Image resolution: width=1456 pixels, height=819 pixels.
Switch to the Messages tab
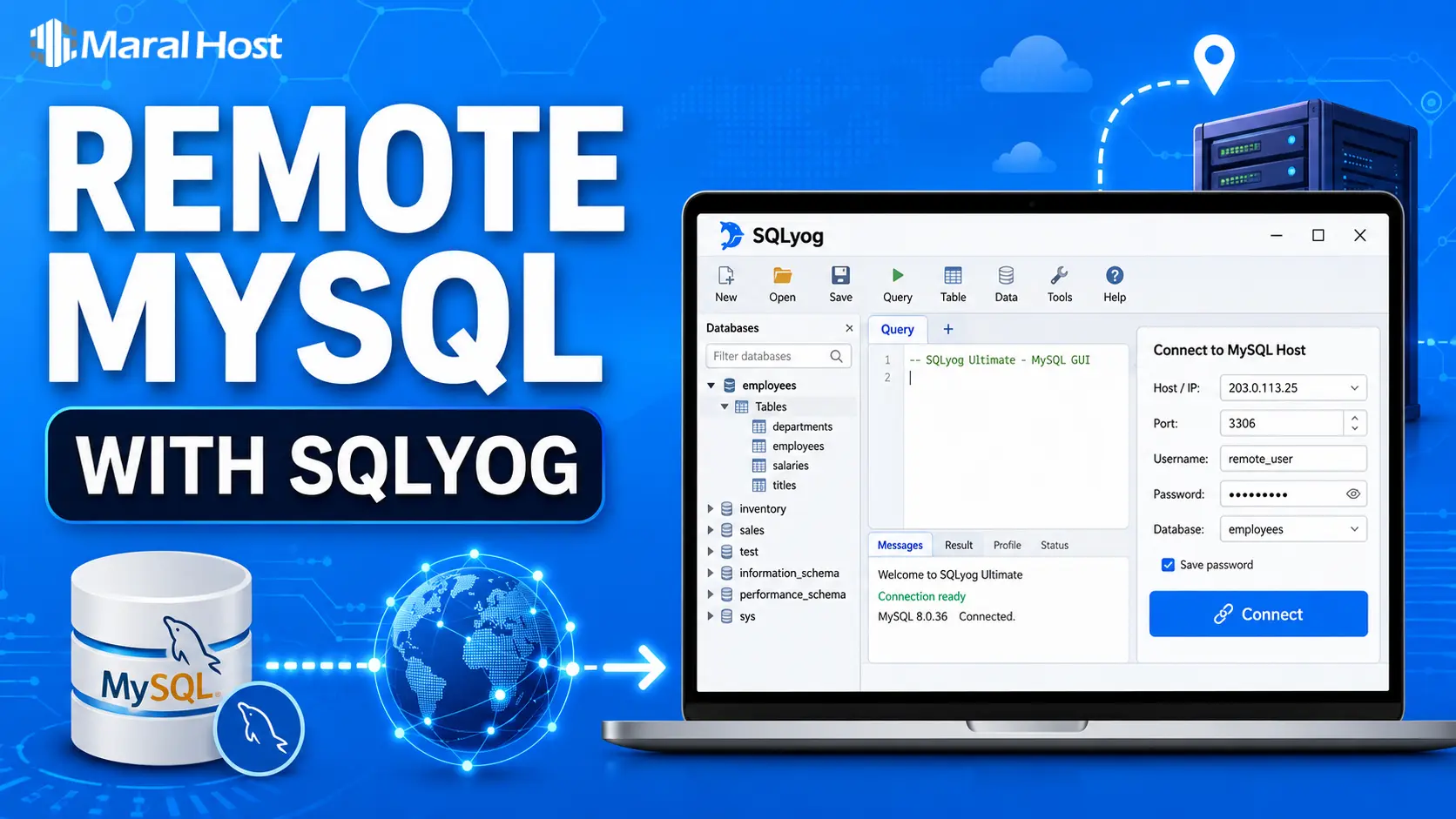click(900, 546)
